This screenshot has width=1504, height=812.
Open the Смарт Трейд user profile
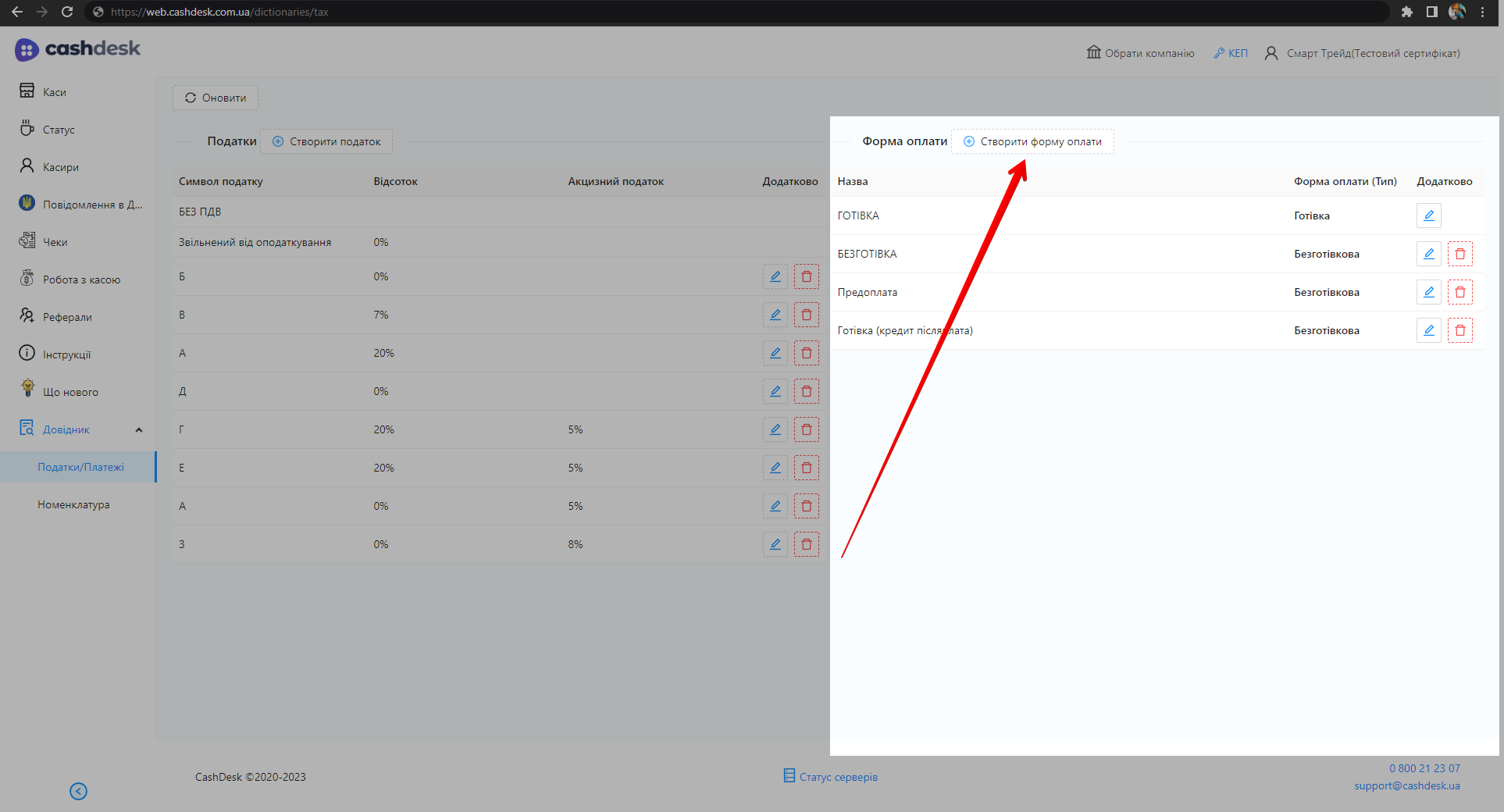pos(1362,53)
